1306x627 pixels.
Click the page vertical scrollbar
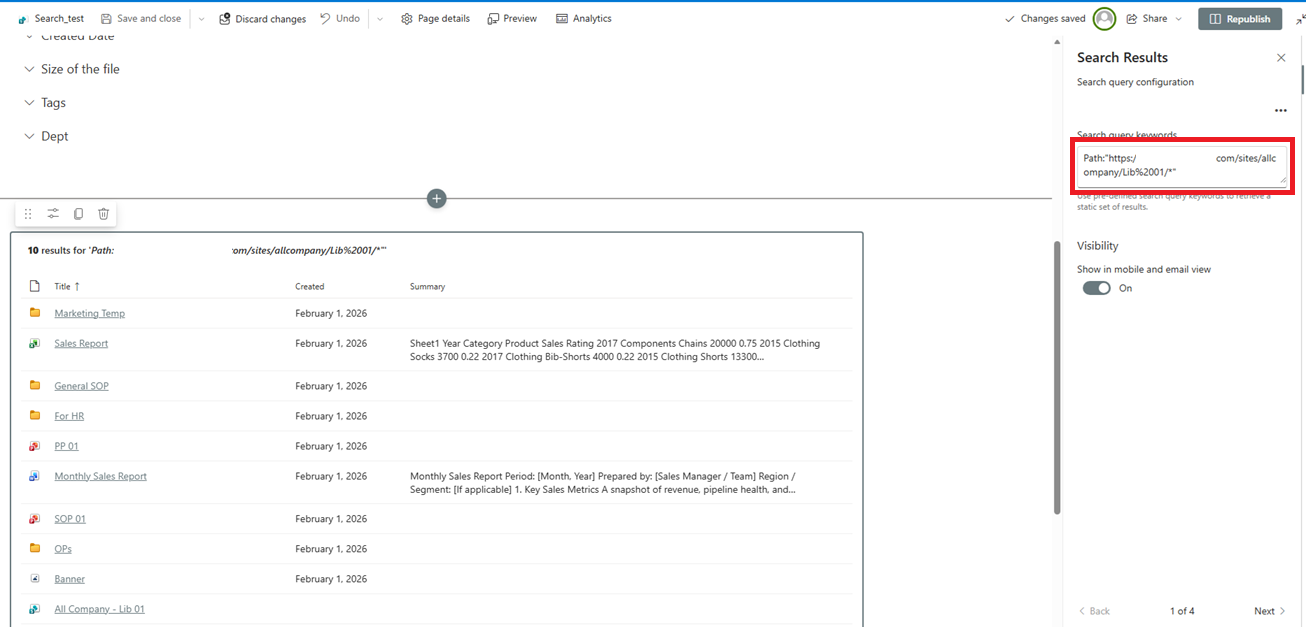click(1057, 378)
